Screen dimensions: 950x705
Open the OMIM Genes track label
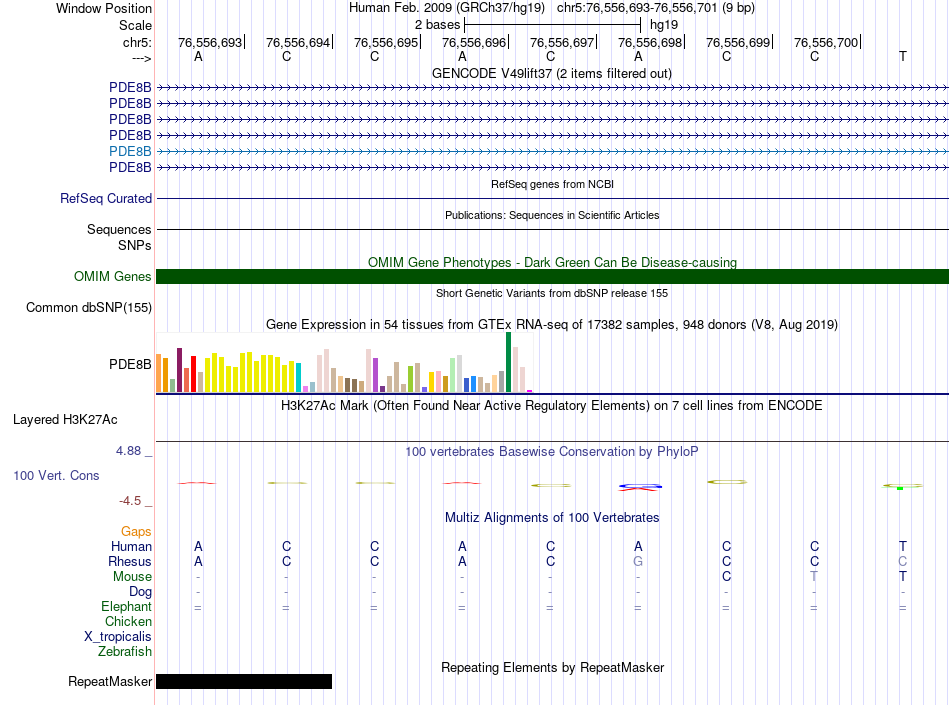tap(113, 277)
